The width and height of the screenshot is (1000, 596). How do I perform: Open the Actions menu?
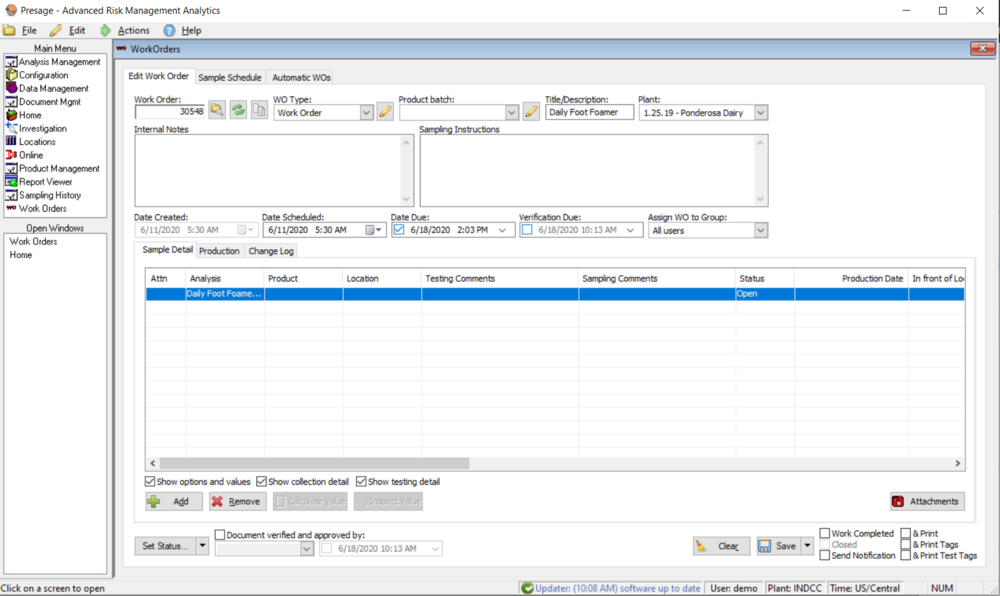pos(133,31)
